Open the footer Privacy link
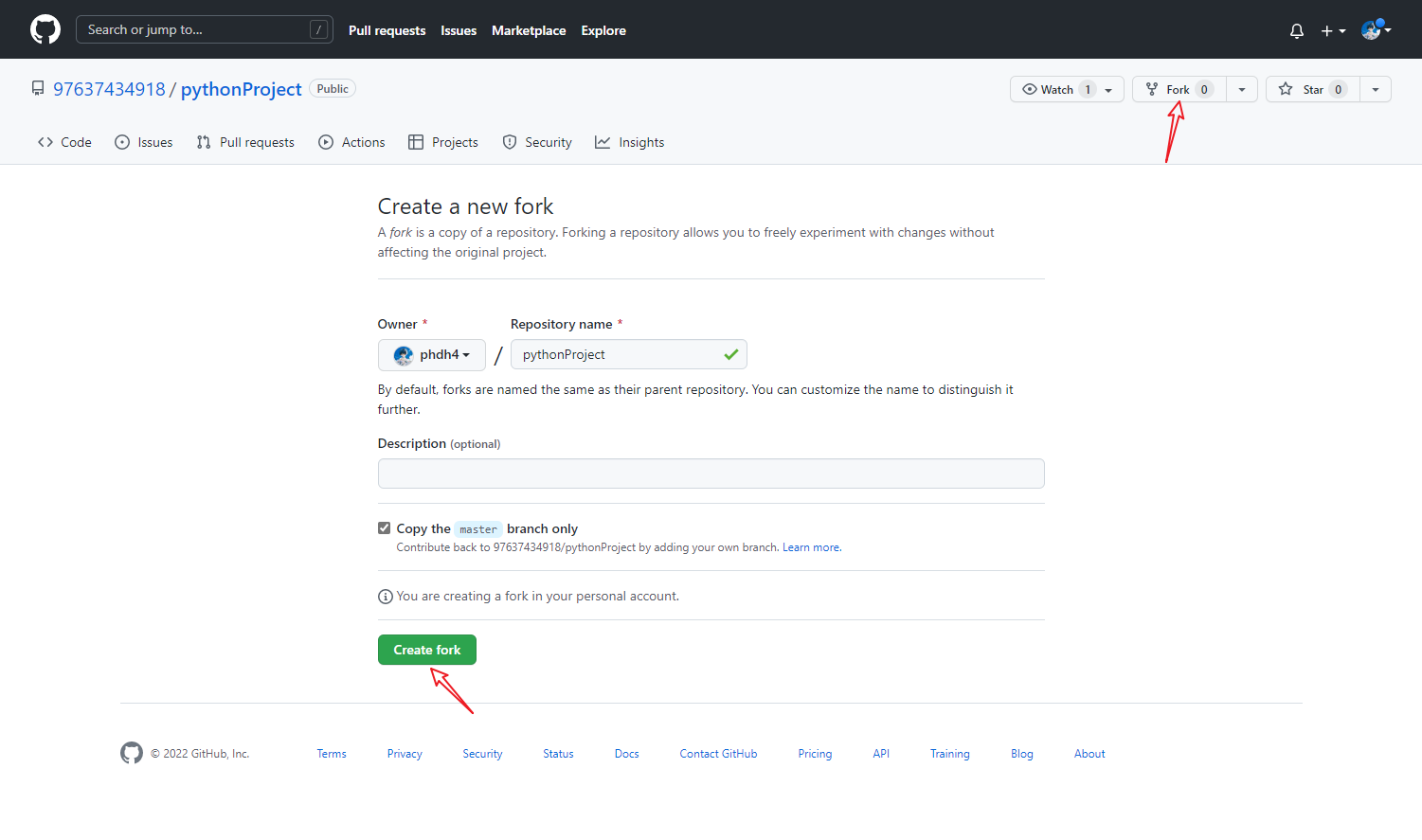1422x840 pixels. pyautogui.click(x=405, y=754)
